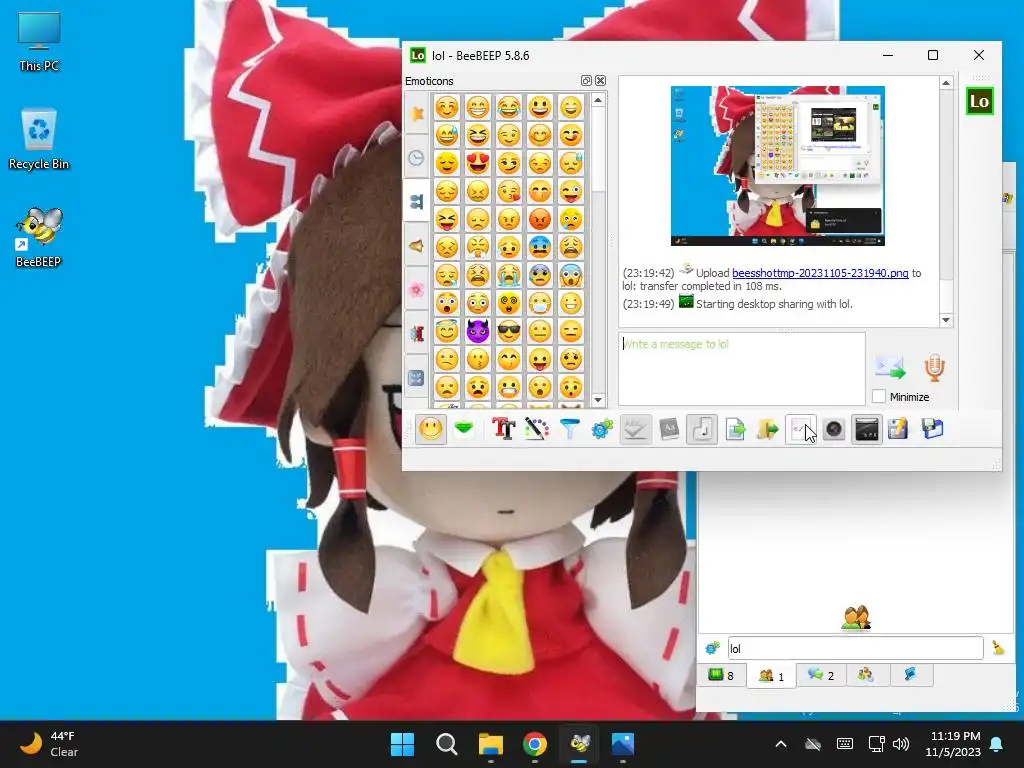This screenshot has width=1024, height=768.
Task: Select the pink flower emoticon category tab
Action: 417,290
